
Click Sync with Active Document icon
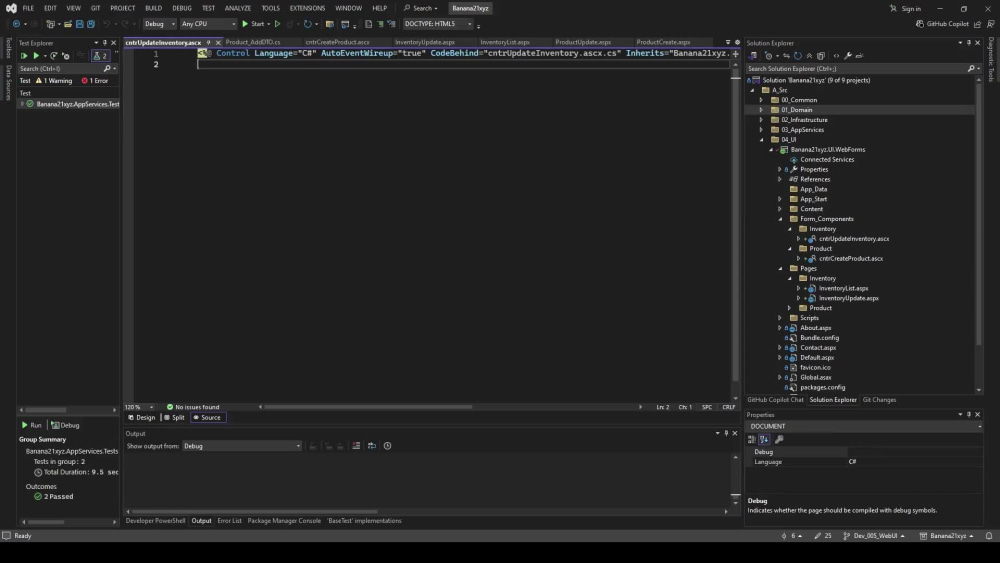[x=786, y=55]
